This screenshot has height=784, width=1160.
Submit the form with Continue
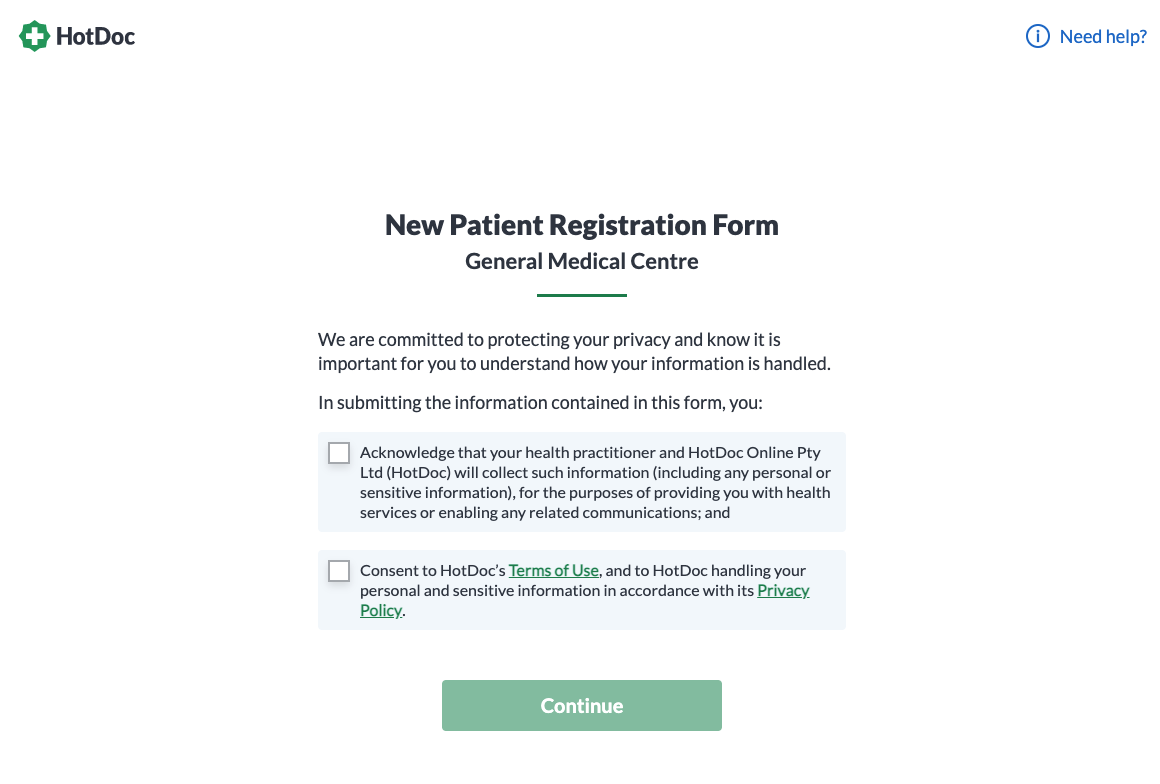[581, 705]
